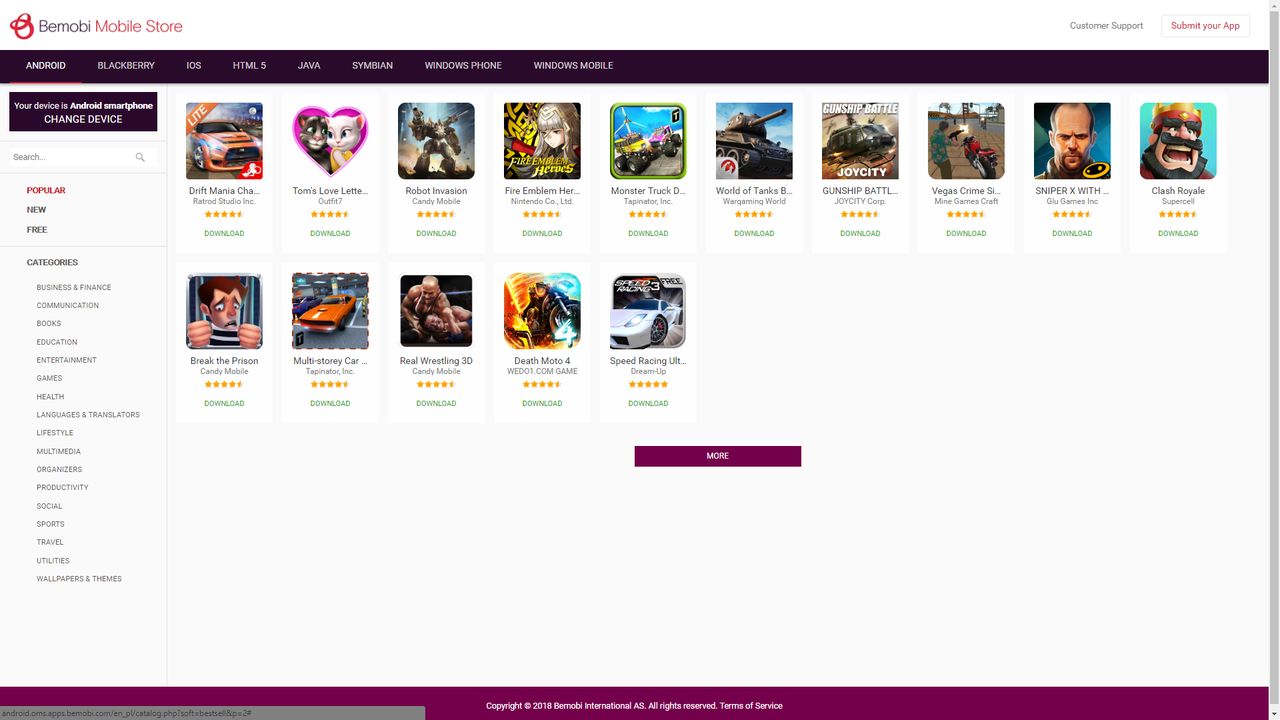Image resolution: width=1280 pixels, height=720 pixels.
Task: Open the Communication category
Action: point(68,306)
